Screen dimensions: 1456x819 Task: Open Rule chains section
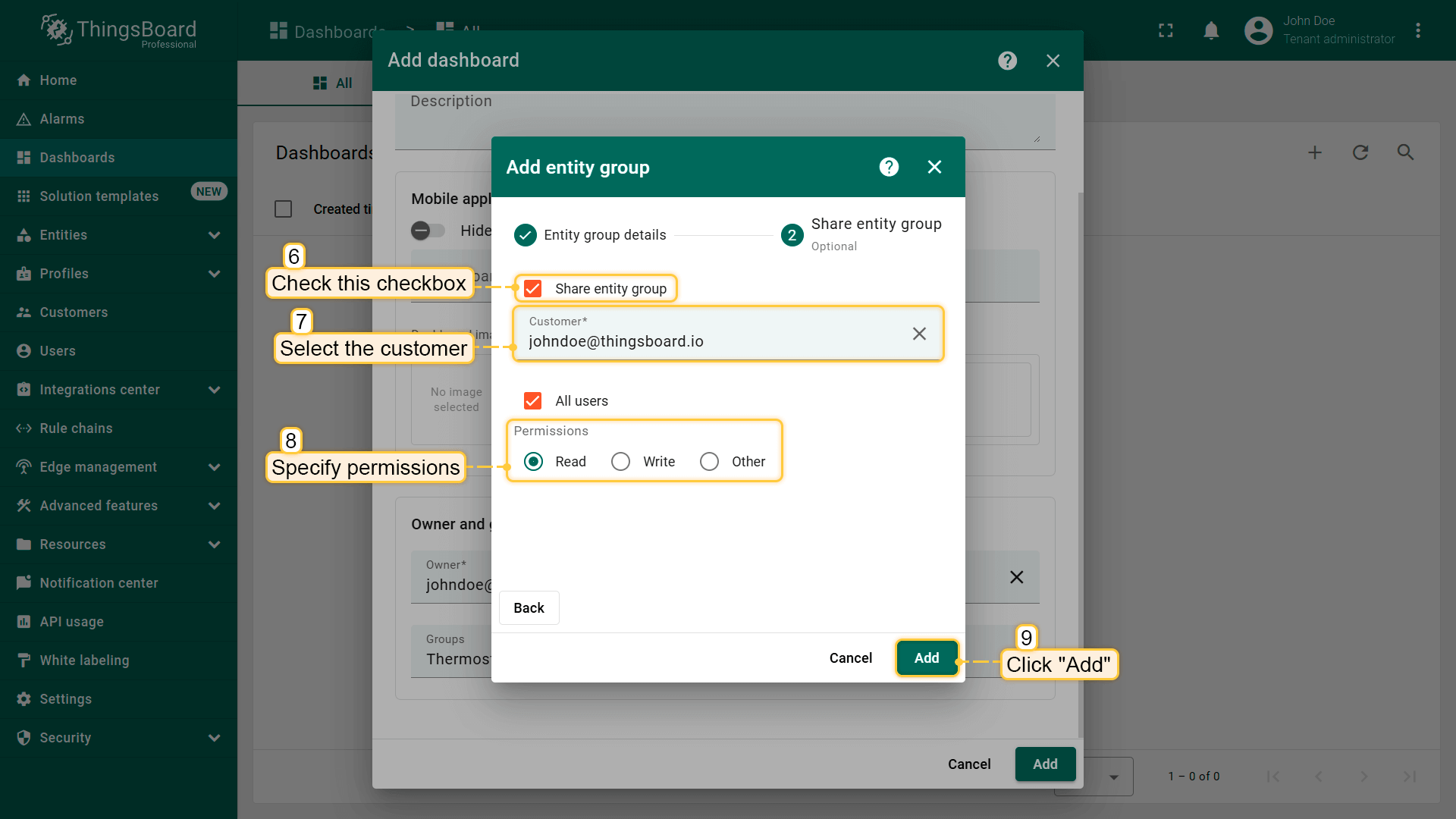tap(75, 428)
